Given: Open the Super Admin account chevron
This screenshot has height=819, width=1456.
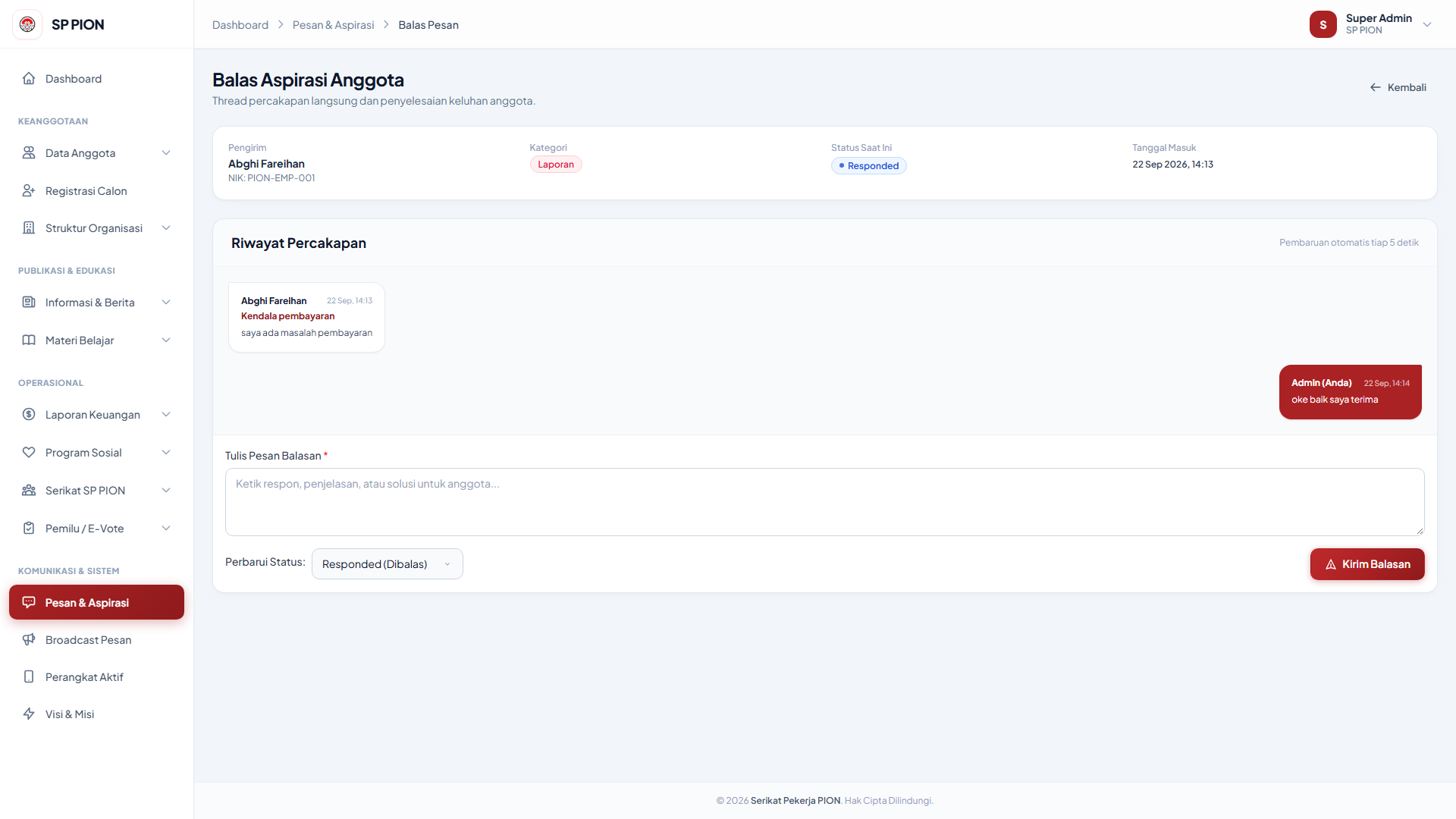Looking at the screenshot, I should click(1427, 24).
